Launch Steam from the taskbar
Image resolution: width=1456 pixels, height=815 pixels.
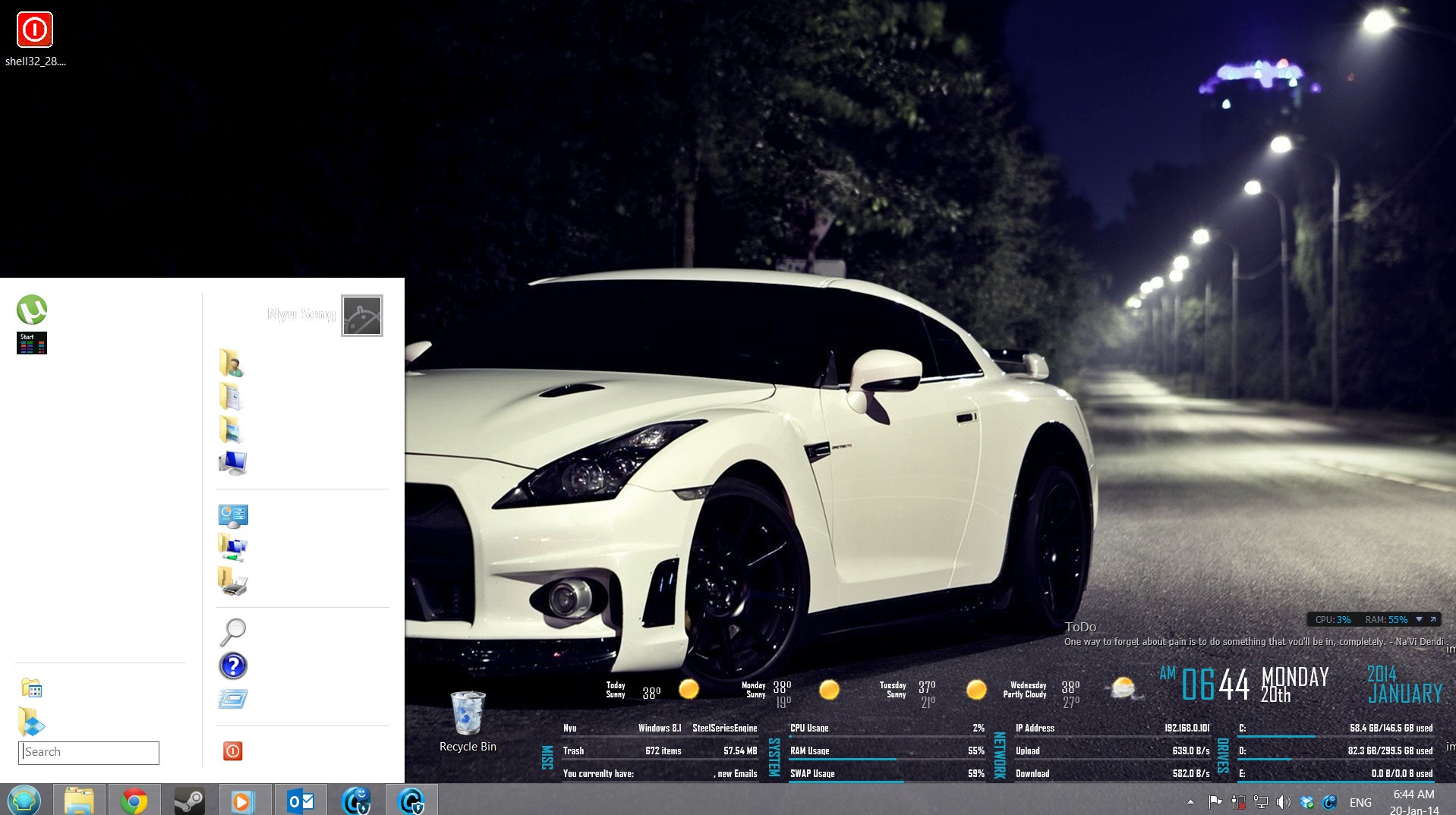coord(189,801)
